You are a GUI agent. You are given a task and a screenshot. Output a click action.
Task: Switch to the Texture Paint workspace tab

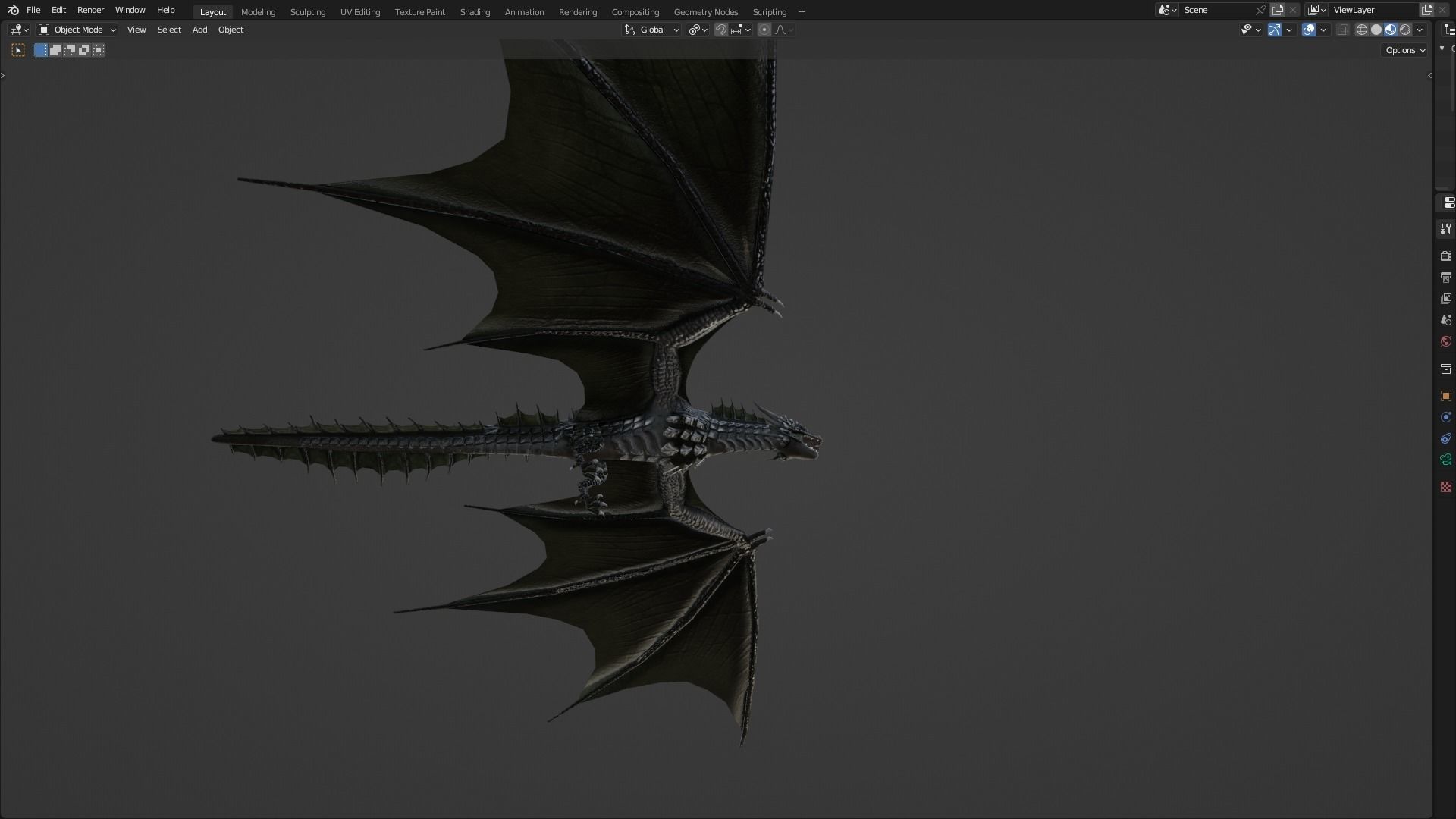(x=419, y=12)
